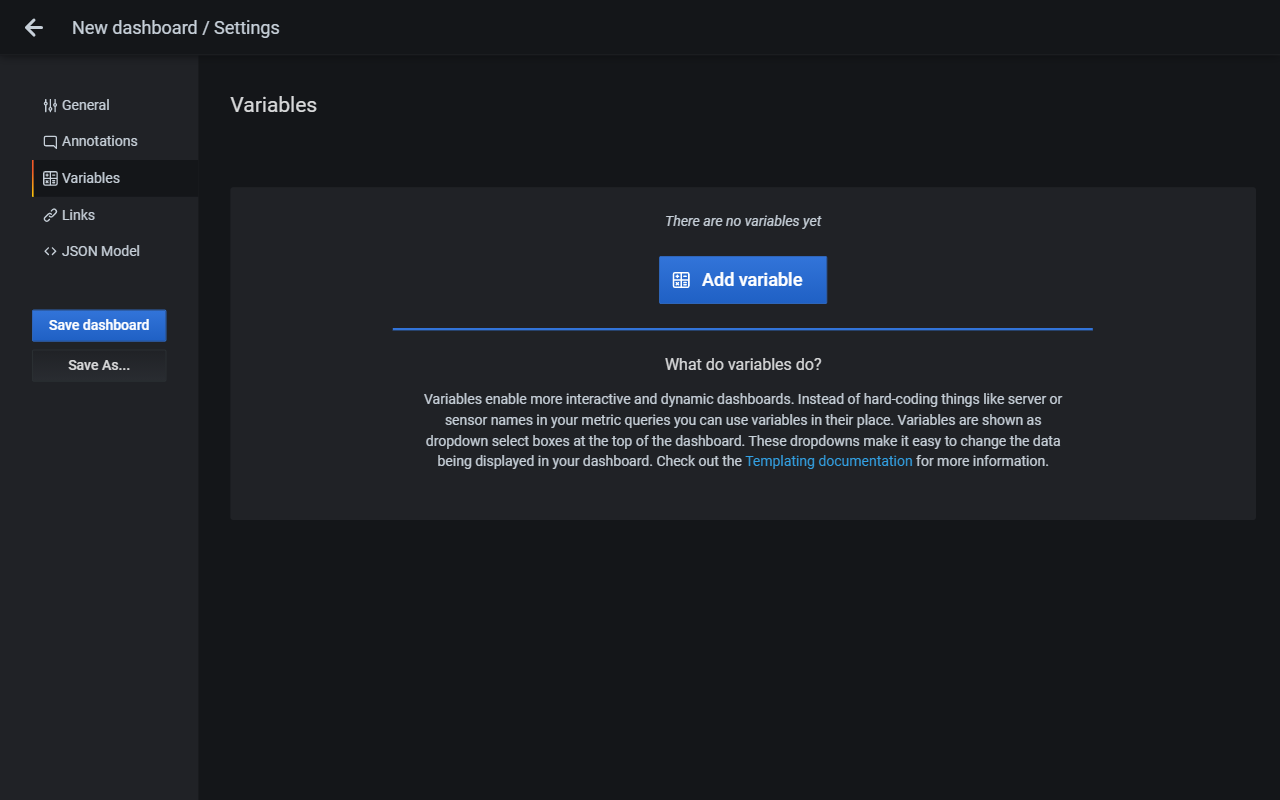
Task: Open the General settings section
Action: 85,104
